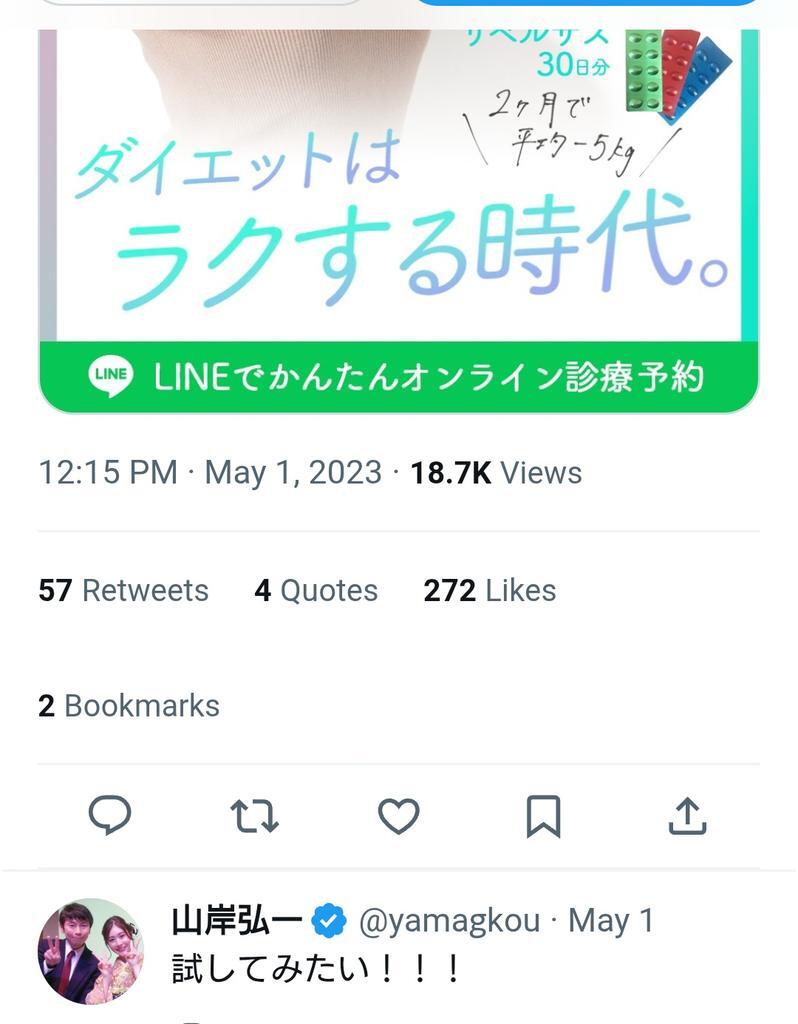Image resolution: width=798 pixels, height=1024 pixels.
Task: Open the ダイエットはラクする時代 ad image
Action: tap(399, 185)
